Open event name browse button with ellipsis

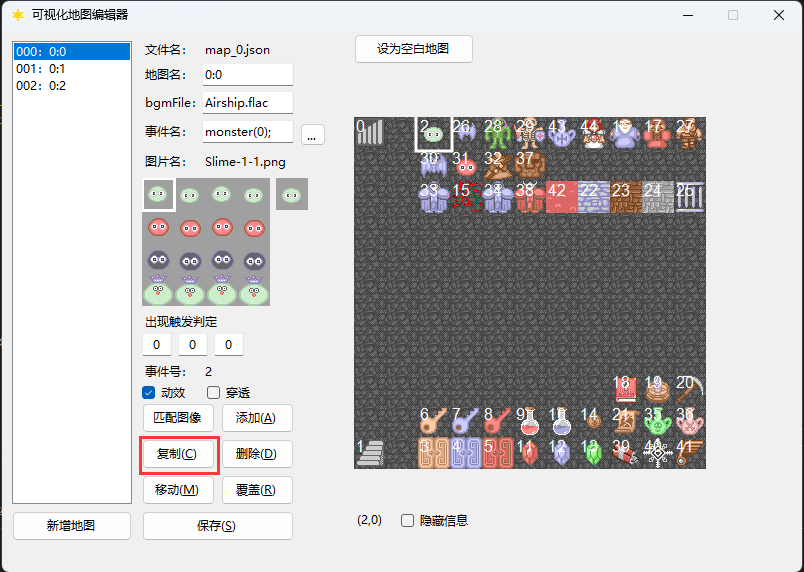(x=312, y=135)
